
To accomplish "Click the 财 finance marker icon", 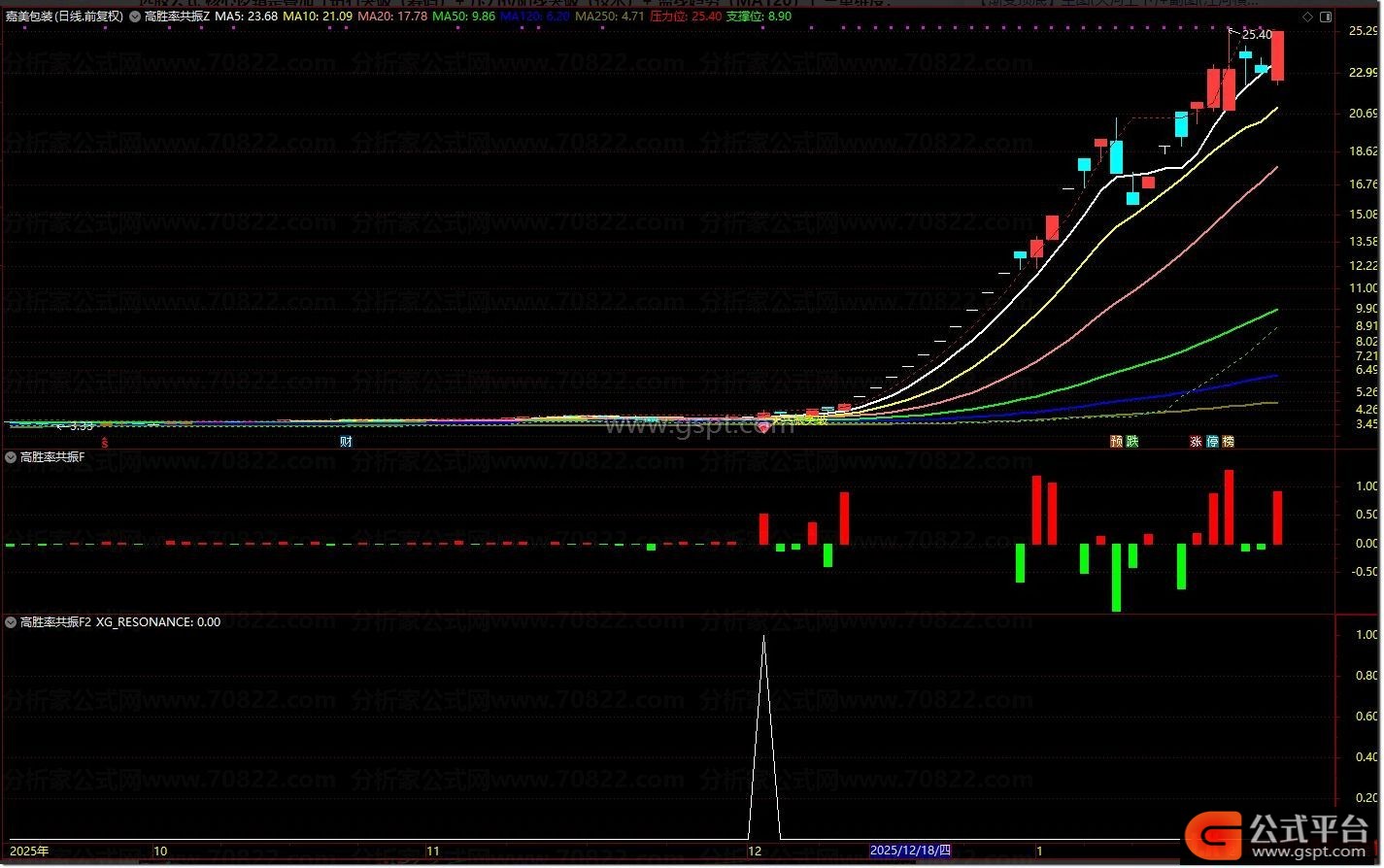I will point(345,442).
